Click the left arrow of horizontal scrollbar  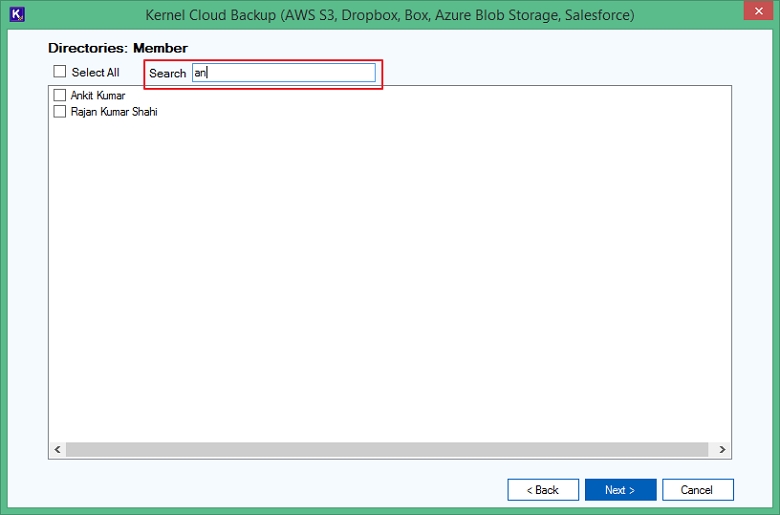tap(58, 449)
